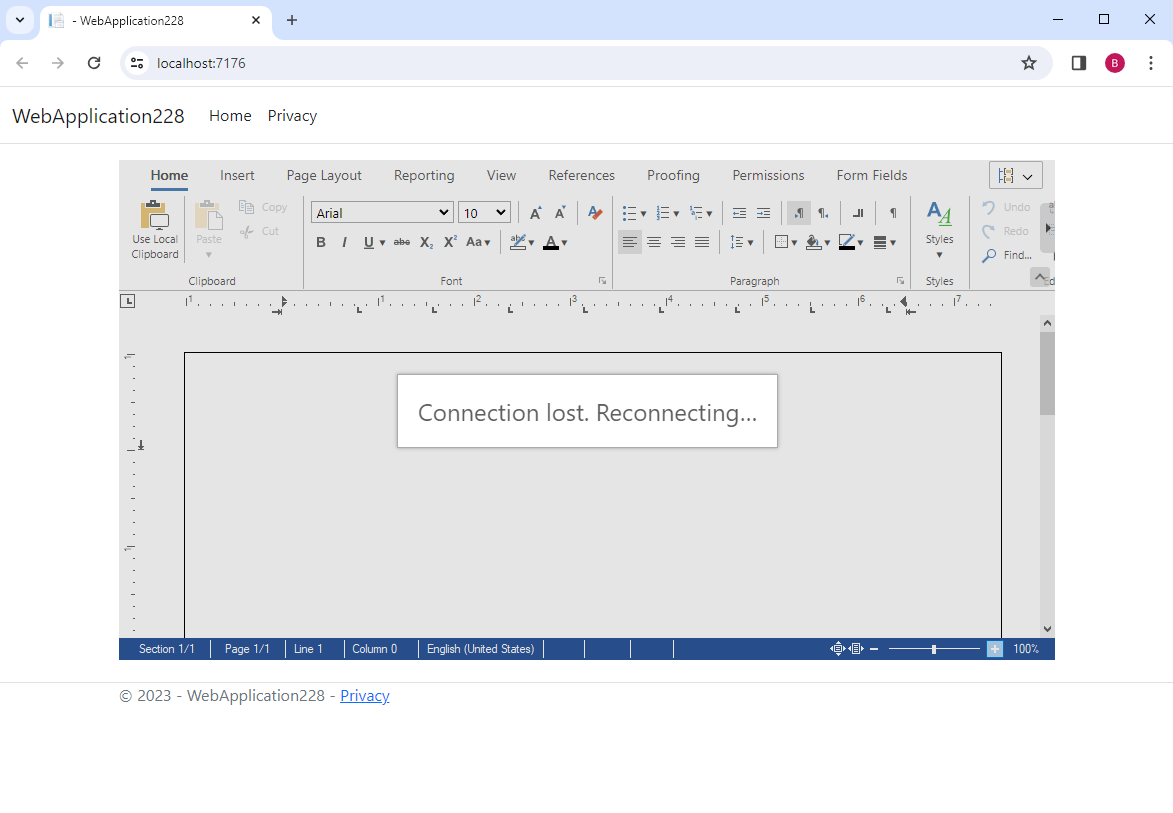Toggle strikethrough formatting

click(402, 242)
